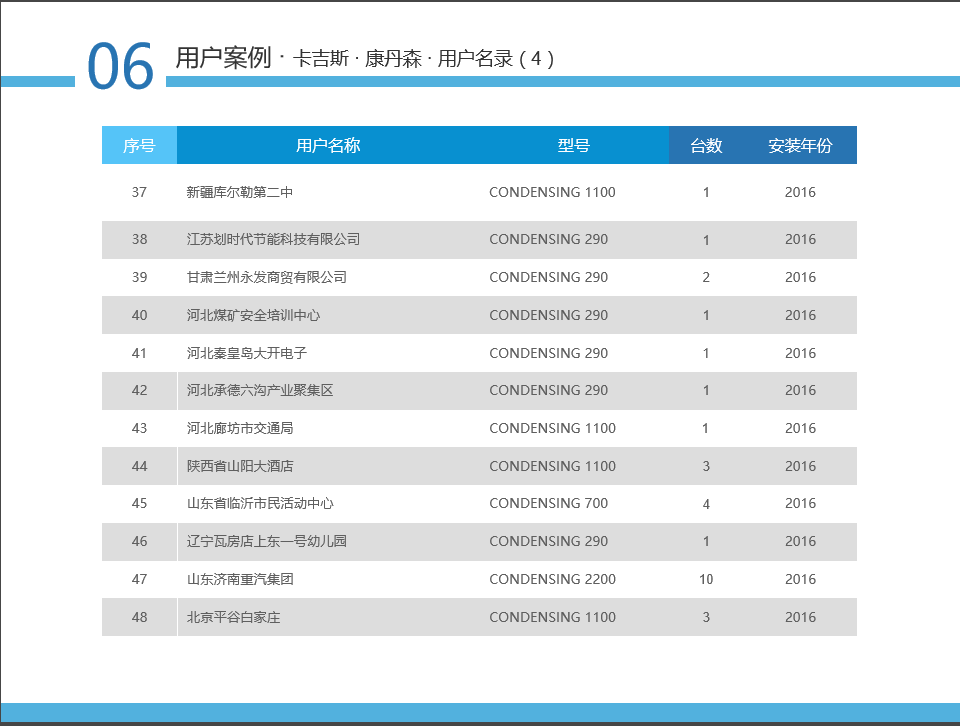Select the 用户案例 title text
This screenshot has height=726, width=960.
[x=223, y=58]
